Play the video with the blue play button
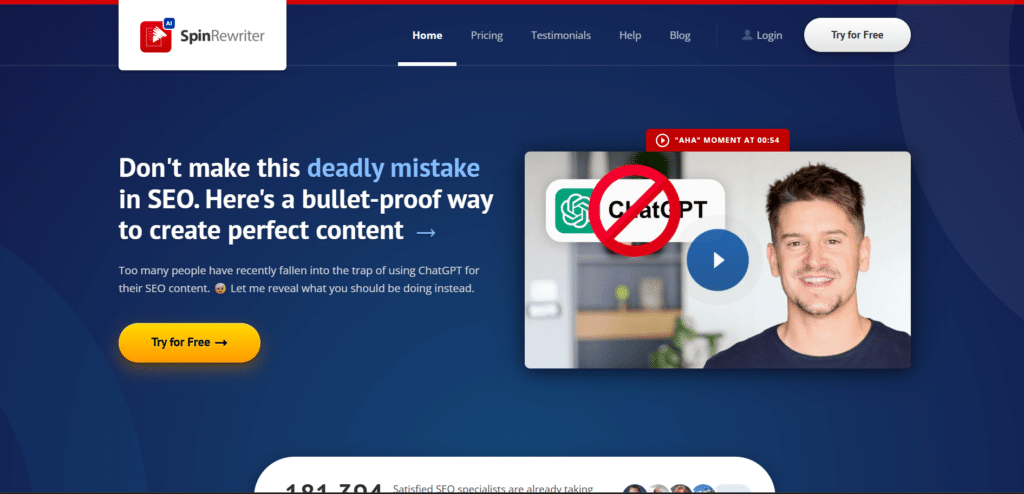 [718, 260]
